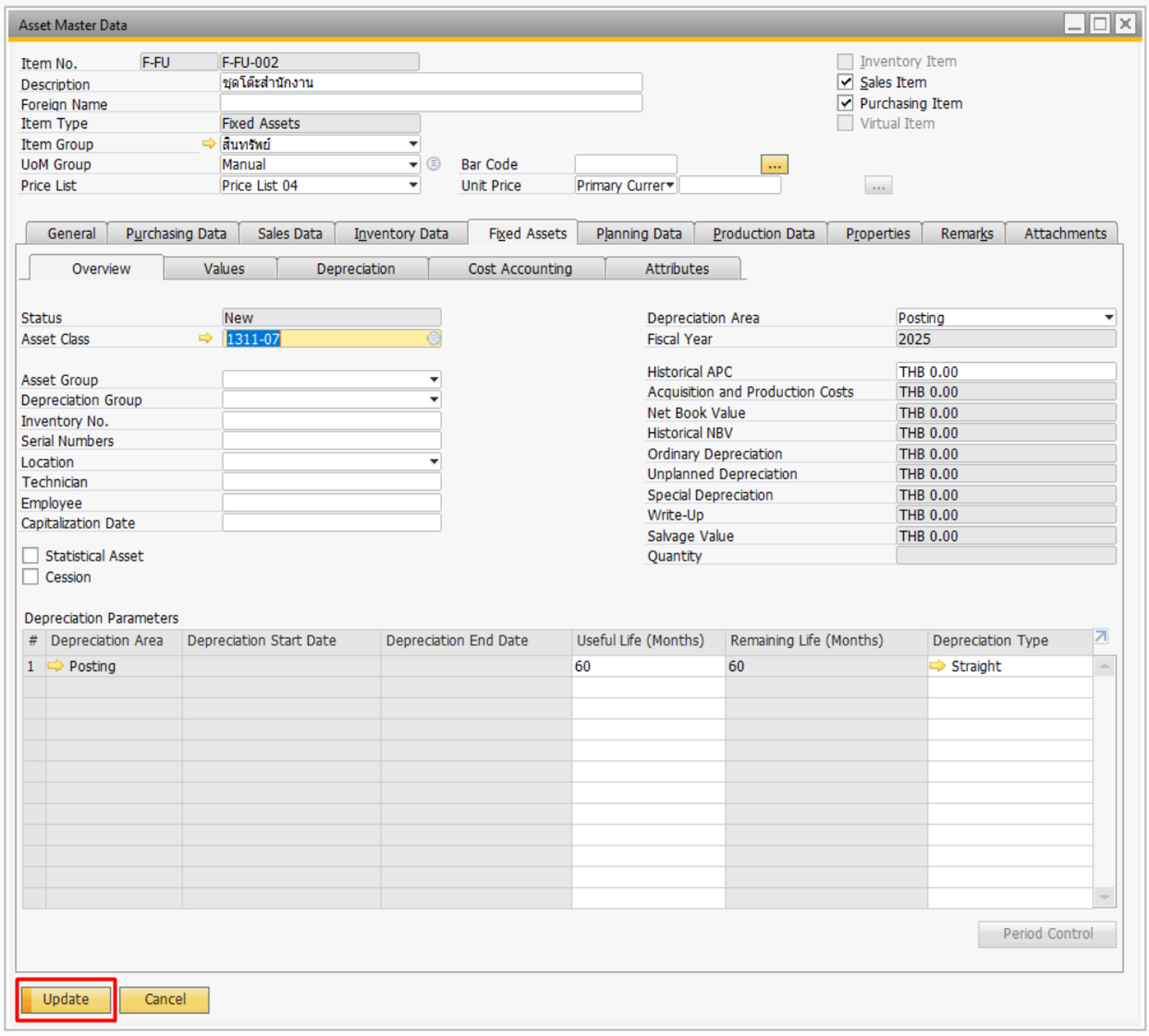
Task: Click the Capitalization Date input field
Action: [331, 523]
